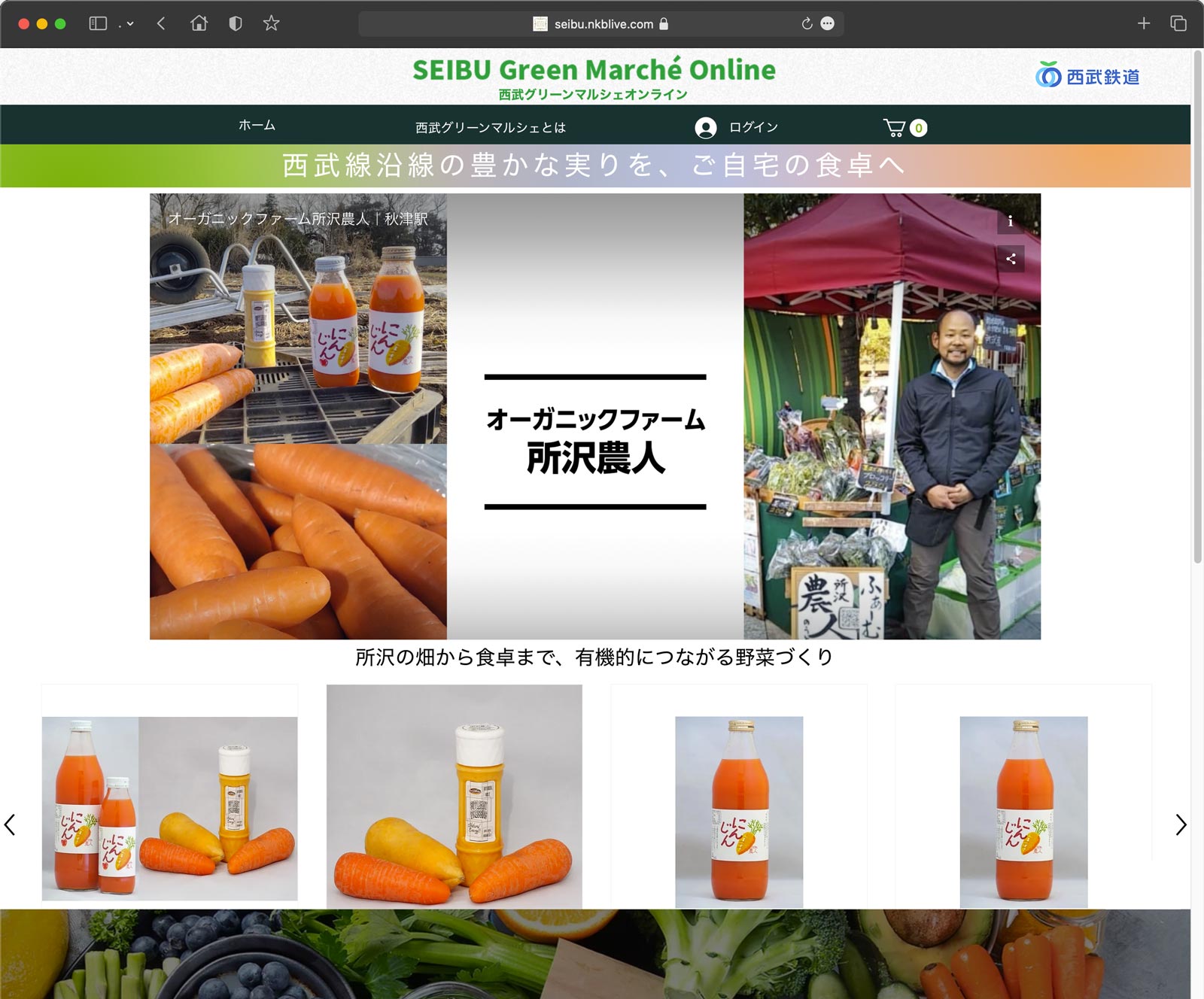Open the 西武グリーンマルシェとは menu item
Screen dimensions: 1204x999
[490, 128]
